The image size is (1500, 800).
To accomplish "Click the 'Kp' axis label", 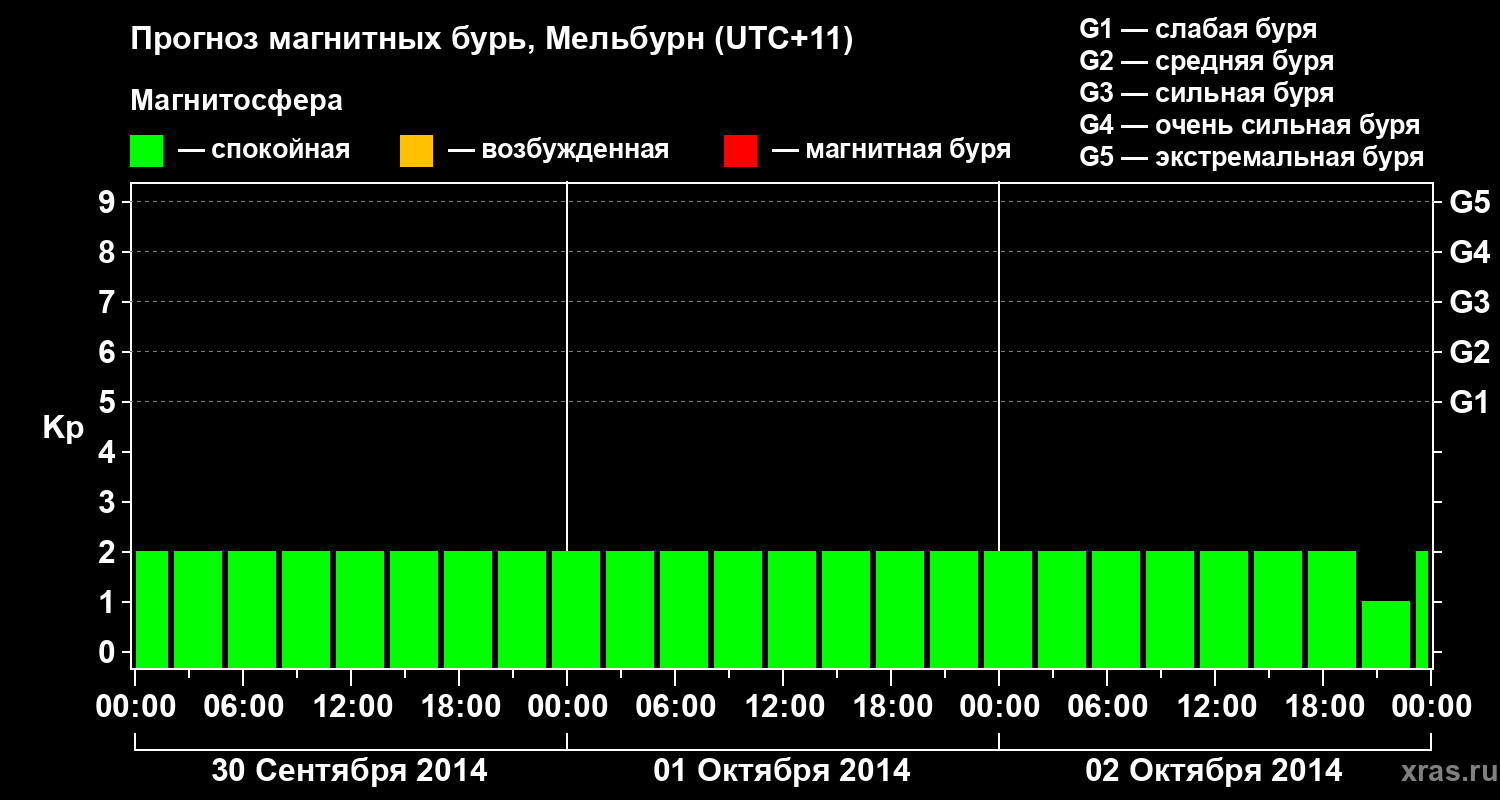I will (x=62, y=427).
